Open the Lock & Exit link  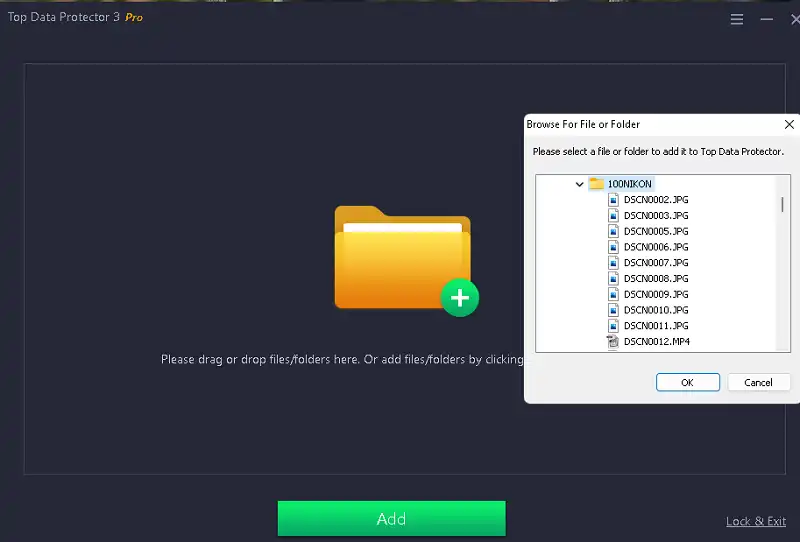coord(755,522)
